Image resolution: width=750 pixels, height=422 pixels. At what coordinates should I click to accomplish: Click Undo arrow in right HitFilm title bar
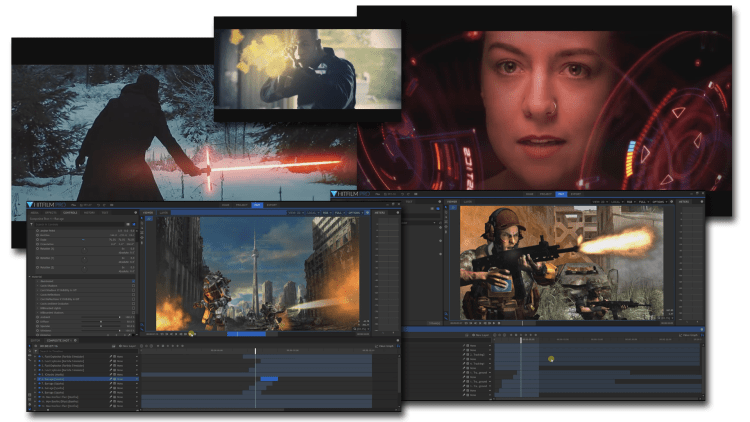404,194
